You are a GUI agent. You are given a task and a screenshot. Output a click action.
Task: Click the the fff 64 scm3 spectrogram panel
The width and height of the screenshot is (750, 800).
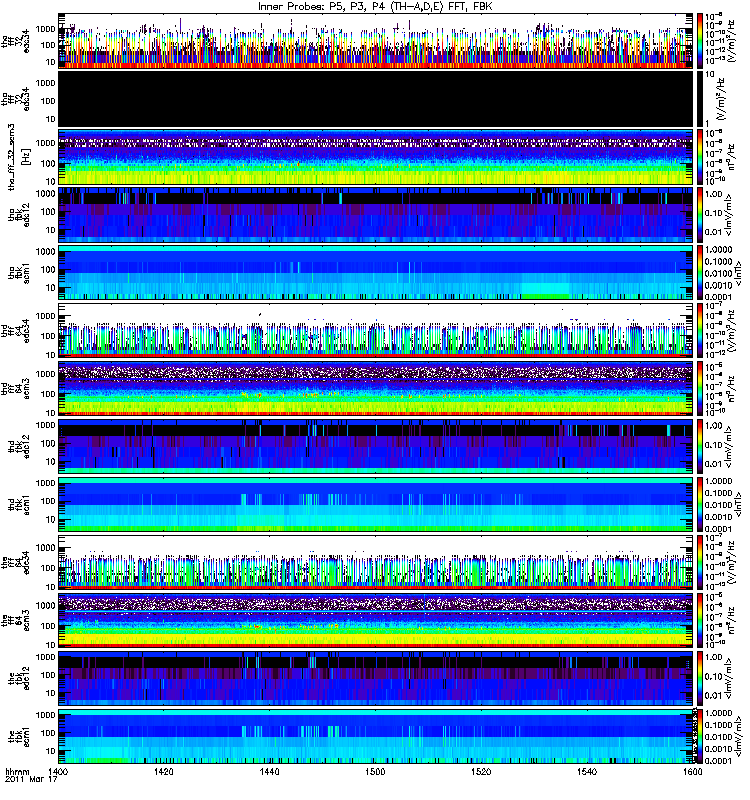click(376, 620)
